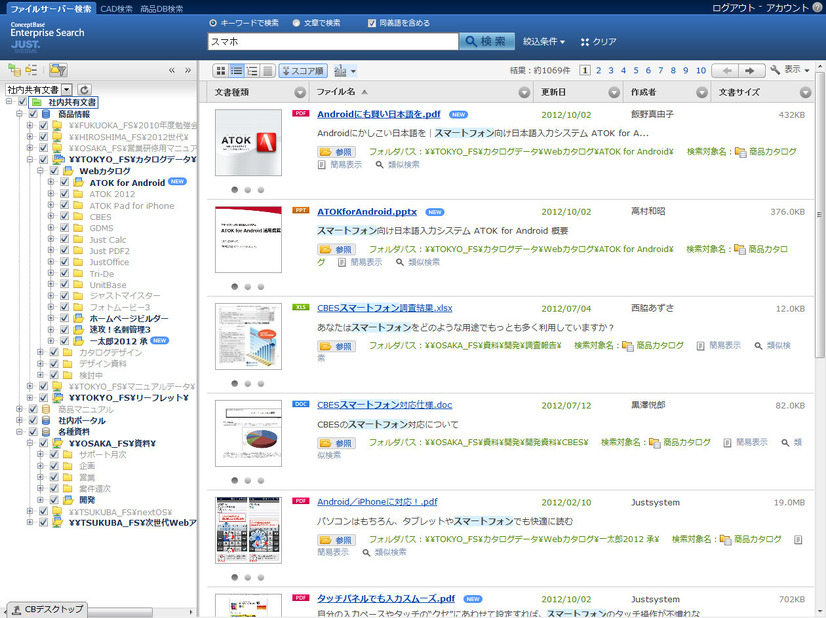Toggle the ATOK 2012 folder checkbox
This screenshot has width=826, height=618.
coord(65,194)
